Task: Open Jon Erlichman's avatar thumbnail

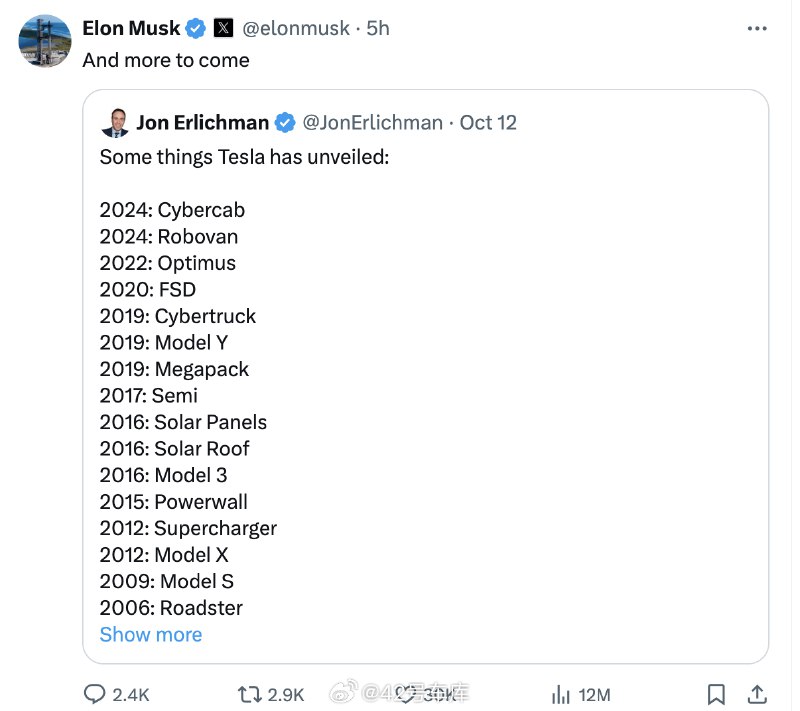Action: coord(115,123)
